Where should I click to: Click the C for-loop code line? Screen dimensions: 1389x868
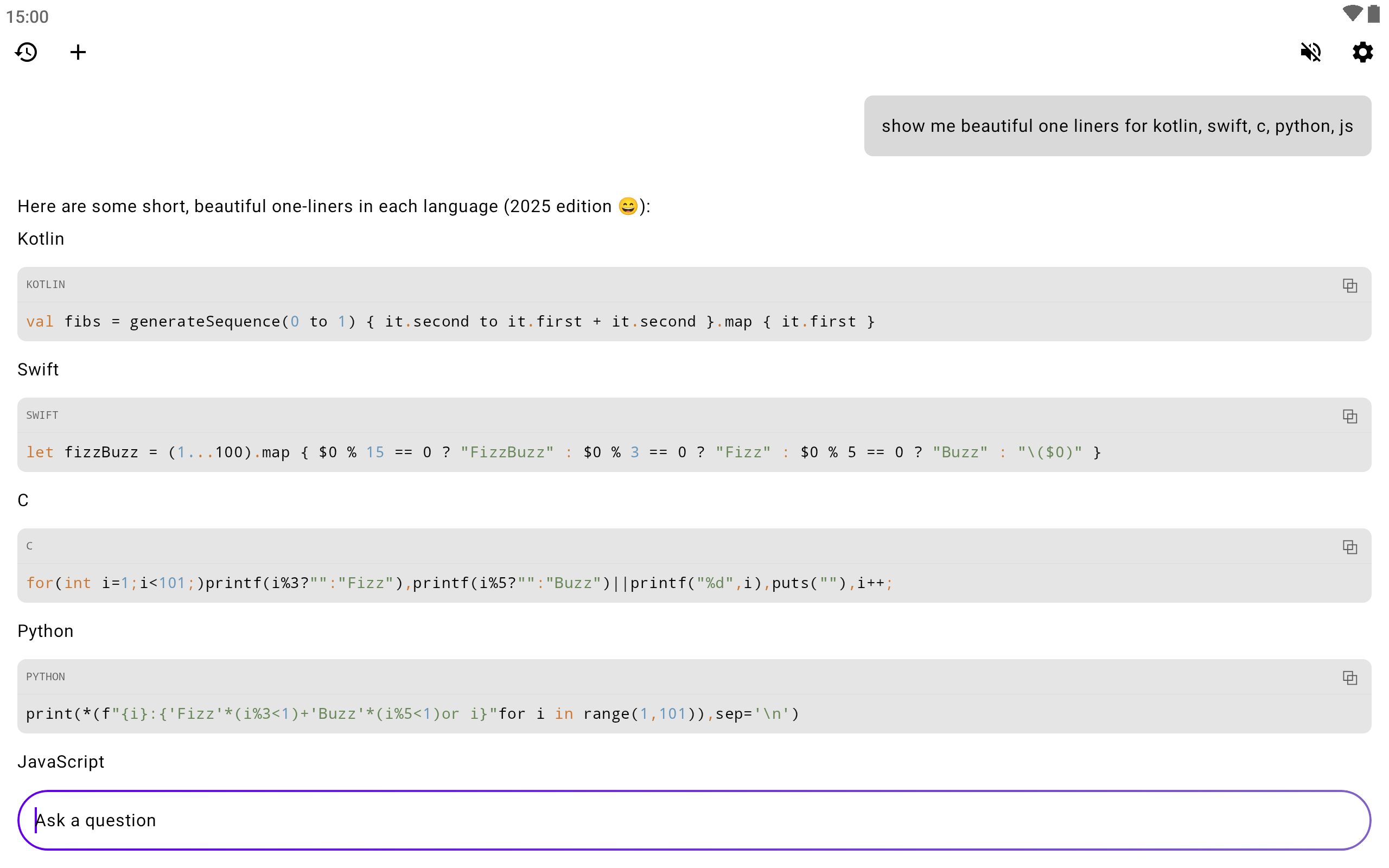pyautogui.click(x=459, y=583)
